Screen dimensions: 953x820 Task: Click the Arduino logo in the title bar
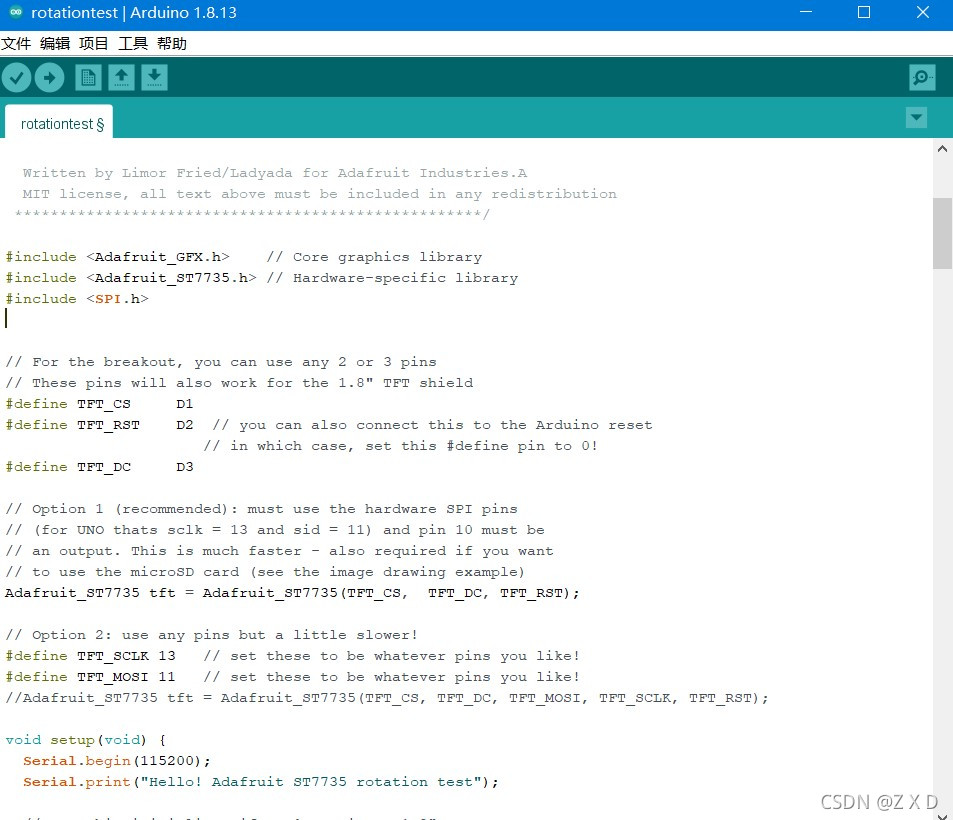[x=16, y=12]
